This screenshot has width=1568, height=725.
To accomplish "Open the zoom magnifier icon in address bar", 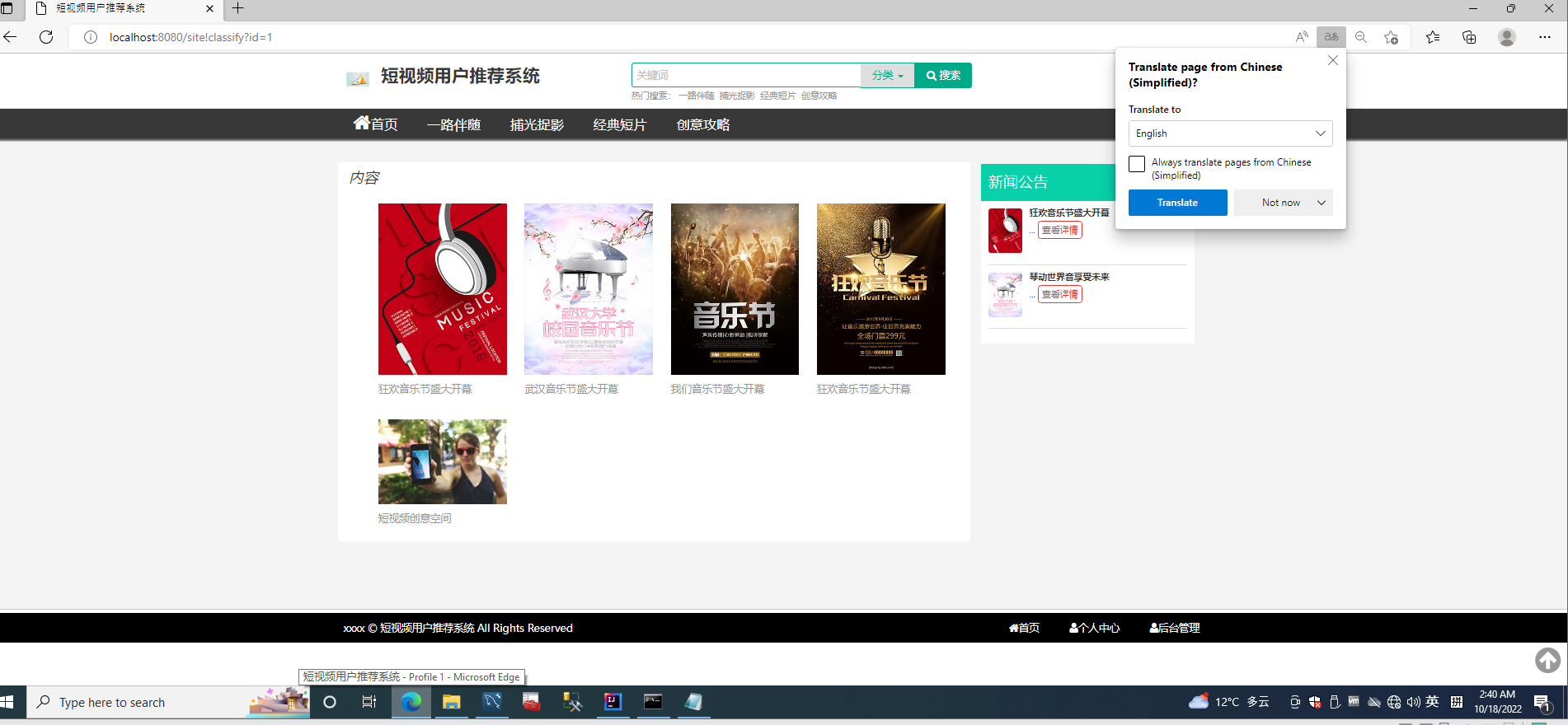I will pyautogui.click(x=1361, y=37).
